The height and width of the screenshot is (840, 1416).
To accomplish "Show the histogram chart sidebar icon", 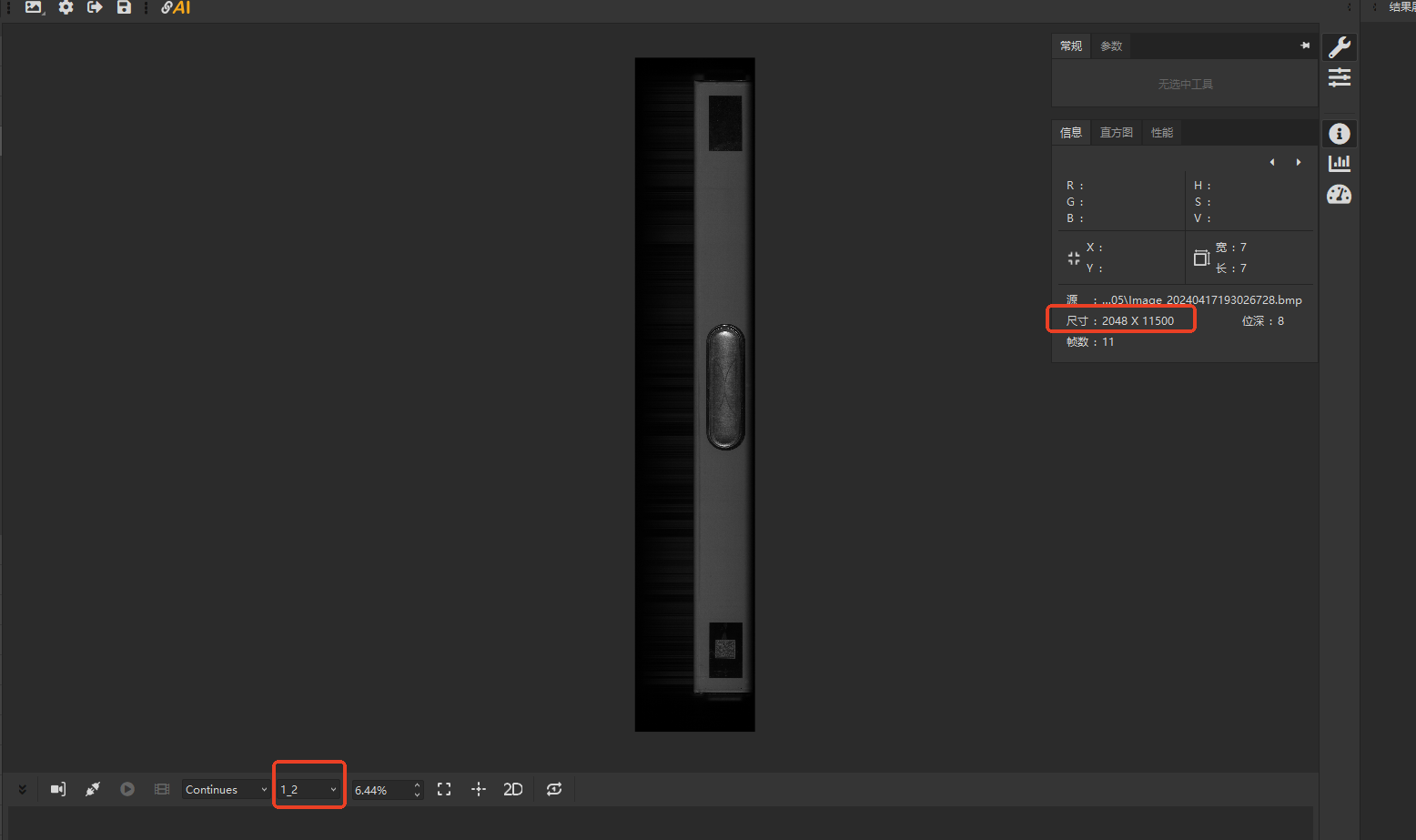I will pos(1340,164).
